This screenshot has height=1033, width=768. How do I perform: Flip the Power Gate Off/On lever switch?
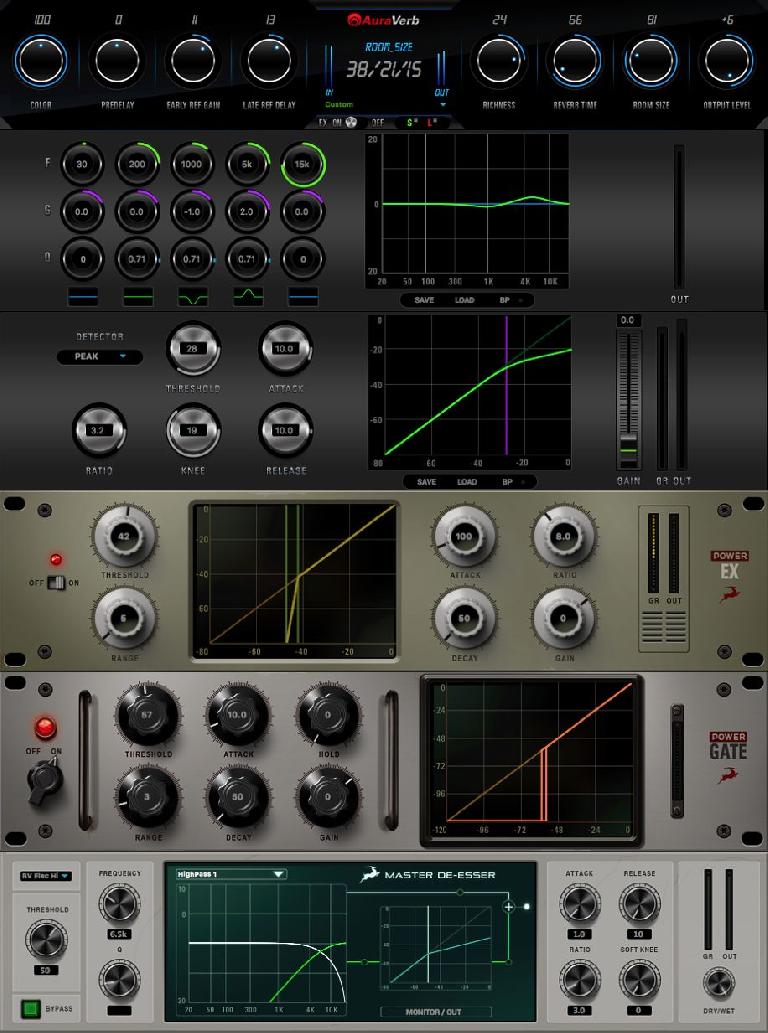tap(45, 781)
